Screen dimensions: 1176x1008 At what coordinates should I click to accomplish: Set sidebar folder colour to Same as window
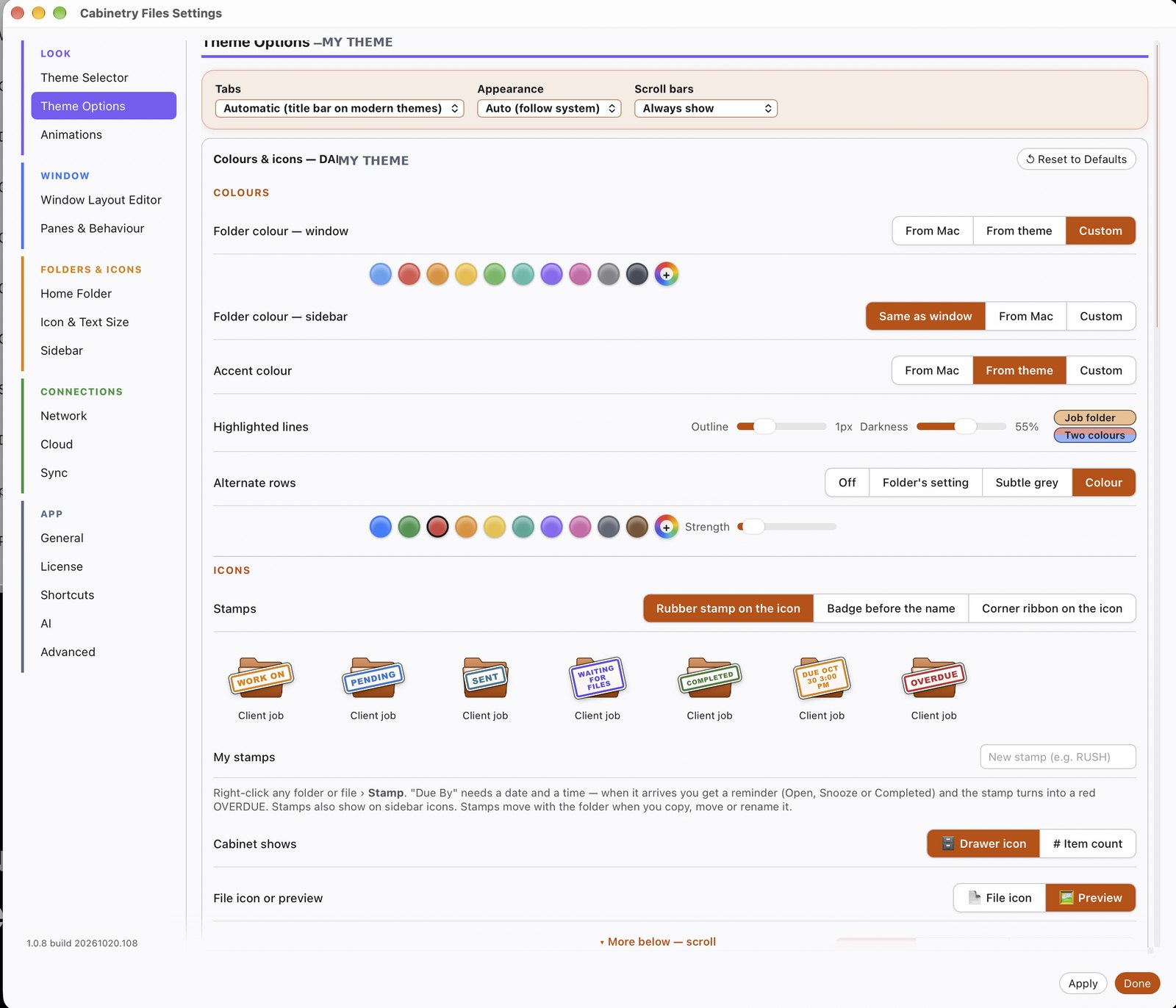coord(925,316)
